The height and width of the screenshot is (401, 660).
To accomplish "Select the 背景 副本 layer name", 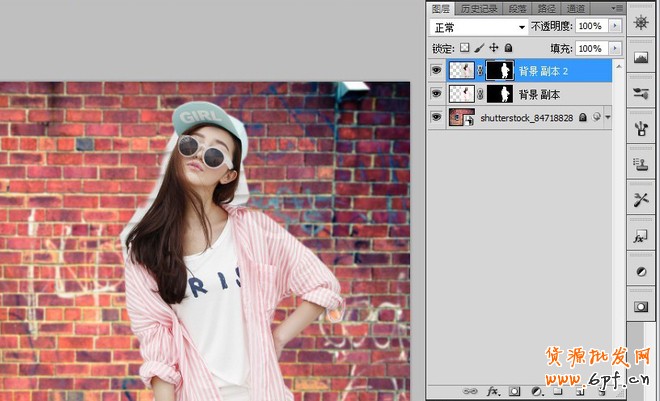I will [538, 94].
